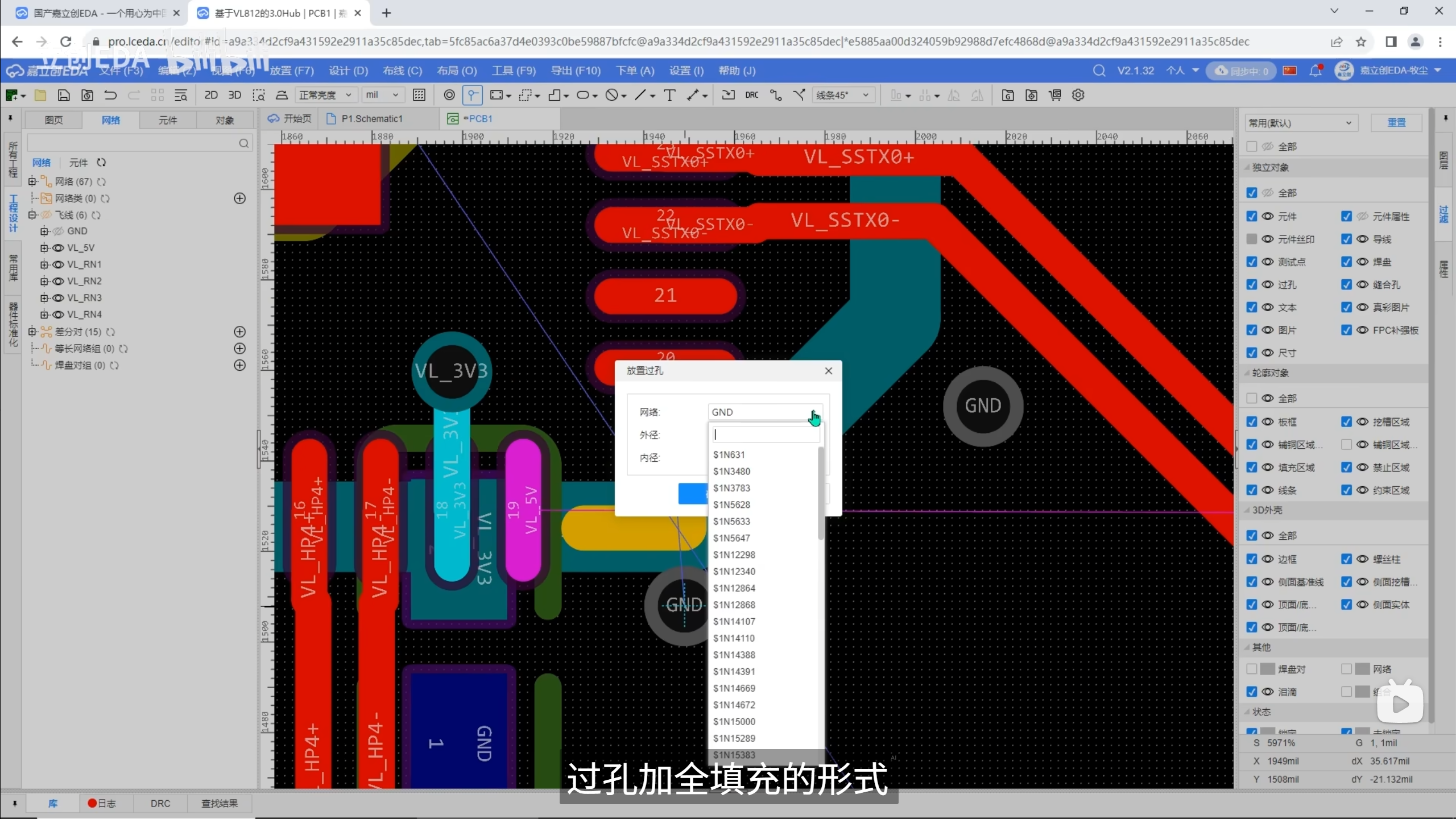Select $1N5628 from the net list
Screen dimensions: 1456x819
pos(731,504)
